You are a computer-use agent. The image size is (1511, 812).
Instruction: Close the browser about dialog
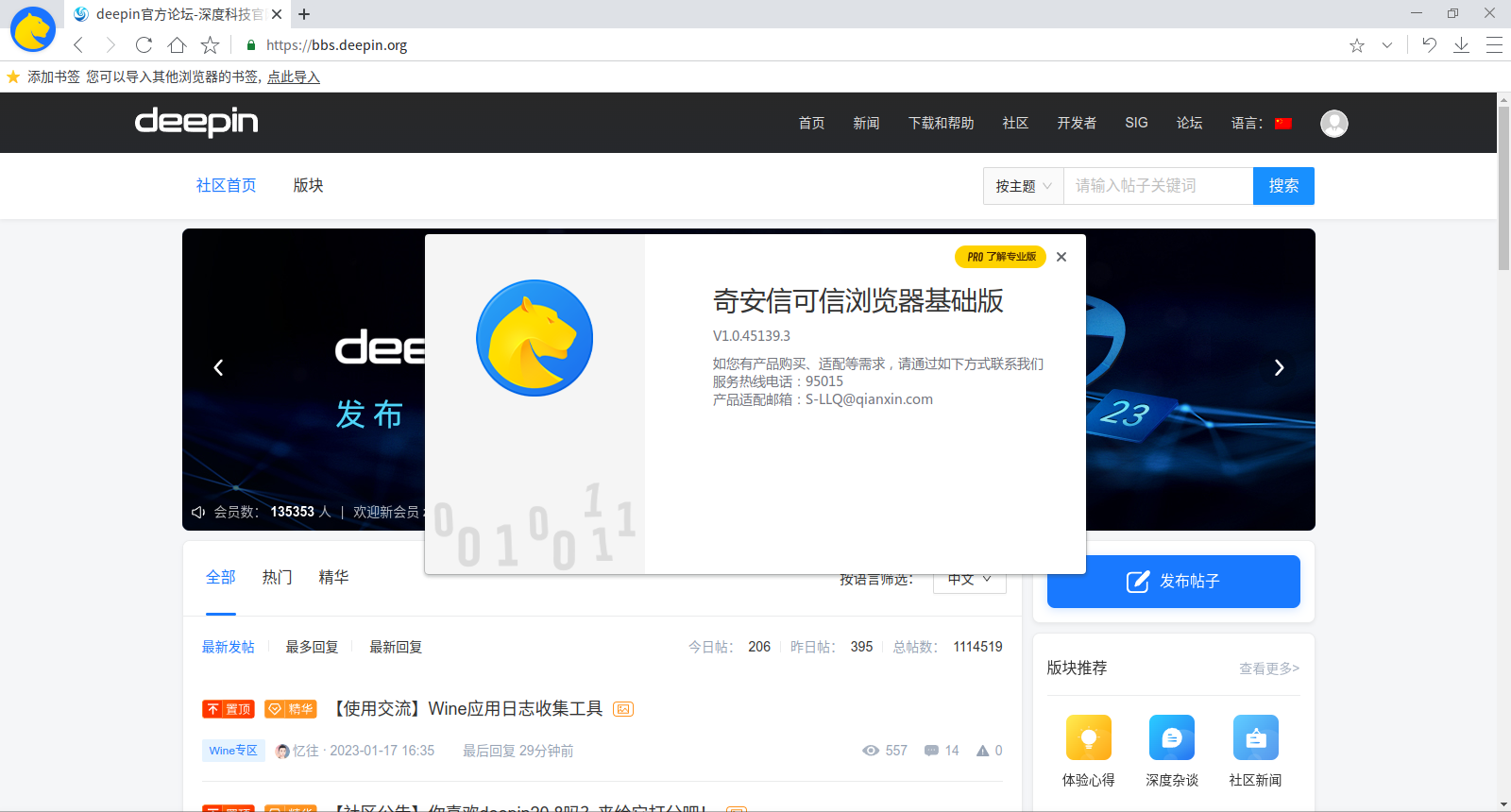[1061, 257]
